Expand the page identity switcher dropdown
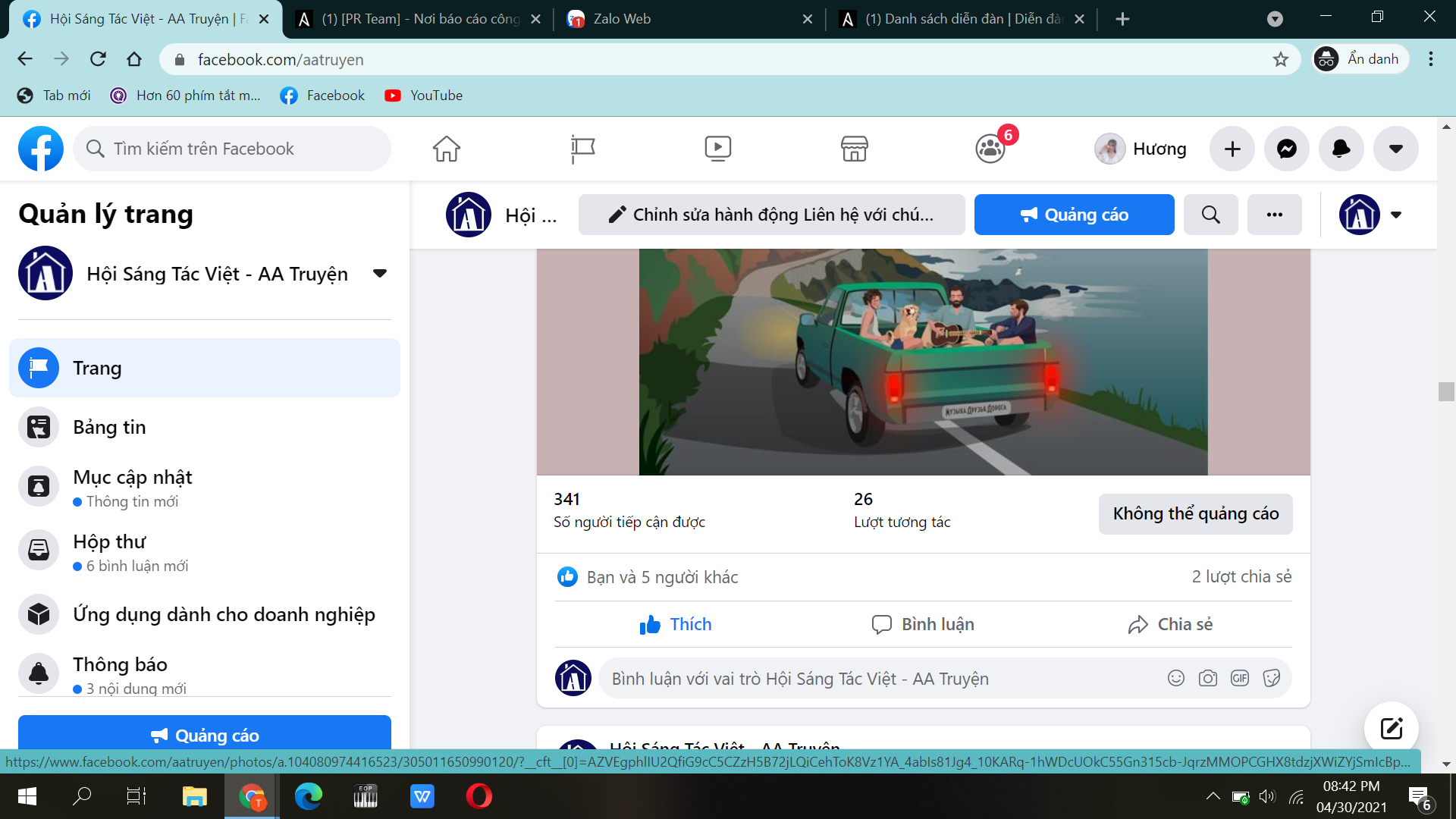1456x819 pixels. [x=1396, y=215]
